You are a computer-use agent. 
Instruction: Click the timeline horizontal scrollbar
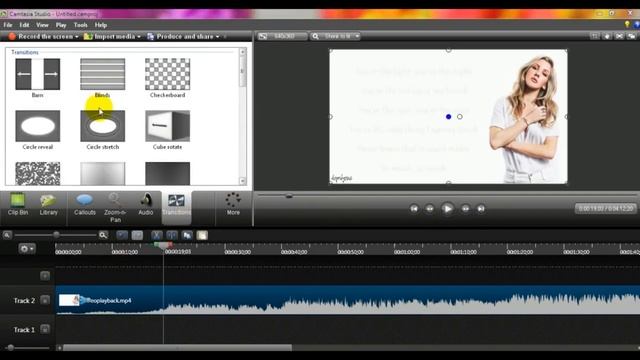[177, 348]
